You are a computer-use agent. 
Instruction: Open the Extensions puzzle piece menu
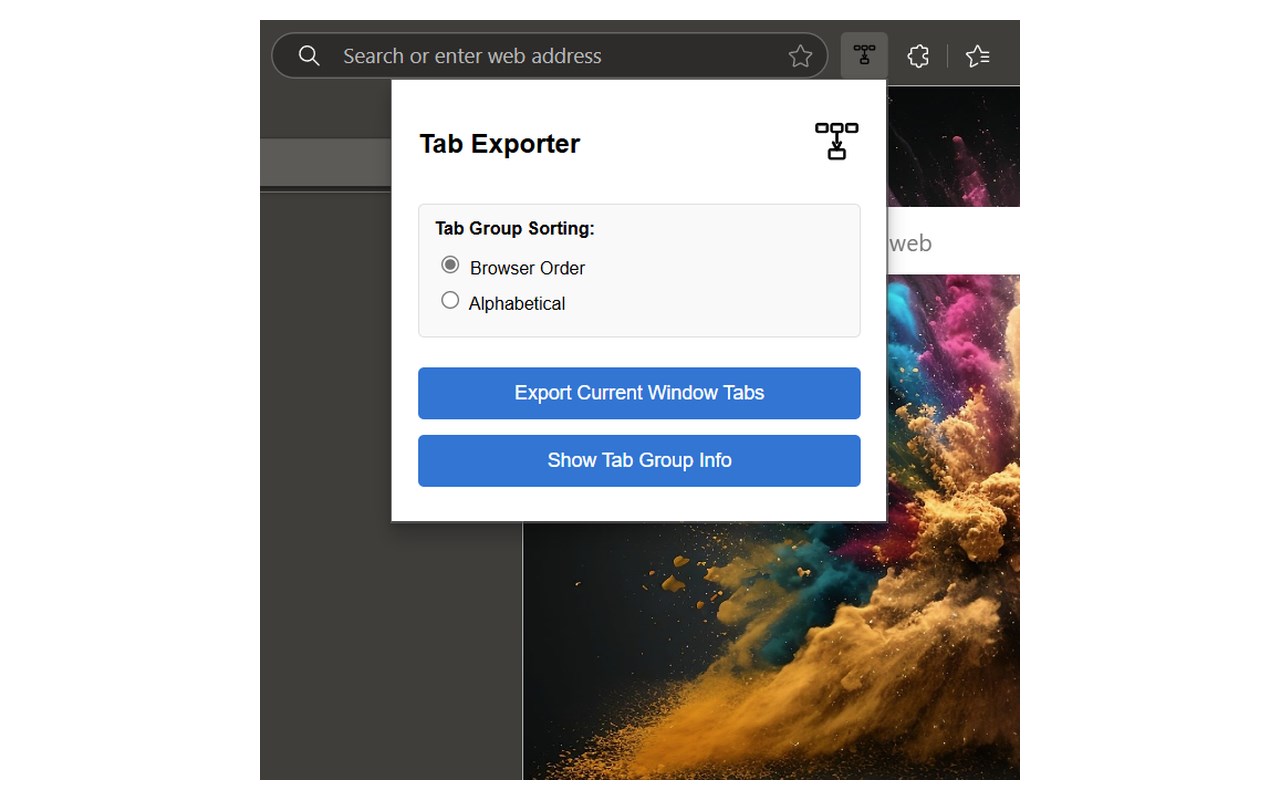click(x=918, y=56)
